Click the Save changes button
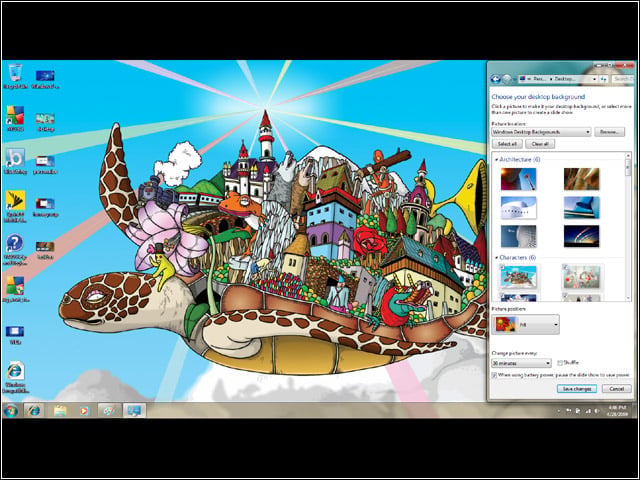640x480 pixels. click(577, 389)
